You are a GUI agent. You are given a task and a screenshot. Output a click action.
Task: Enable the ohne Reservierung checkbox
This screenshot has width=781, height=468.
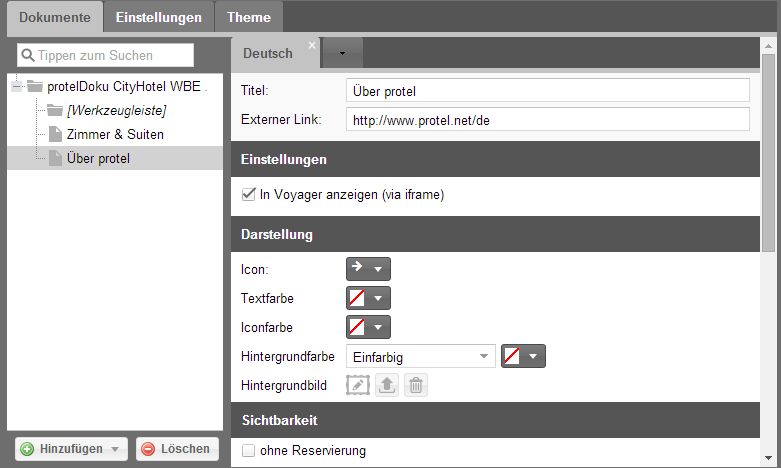point(248,451)
